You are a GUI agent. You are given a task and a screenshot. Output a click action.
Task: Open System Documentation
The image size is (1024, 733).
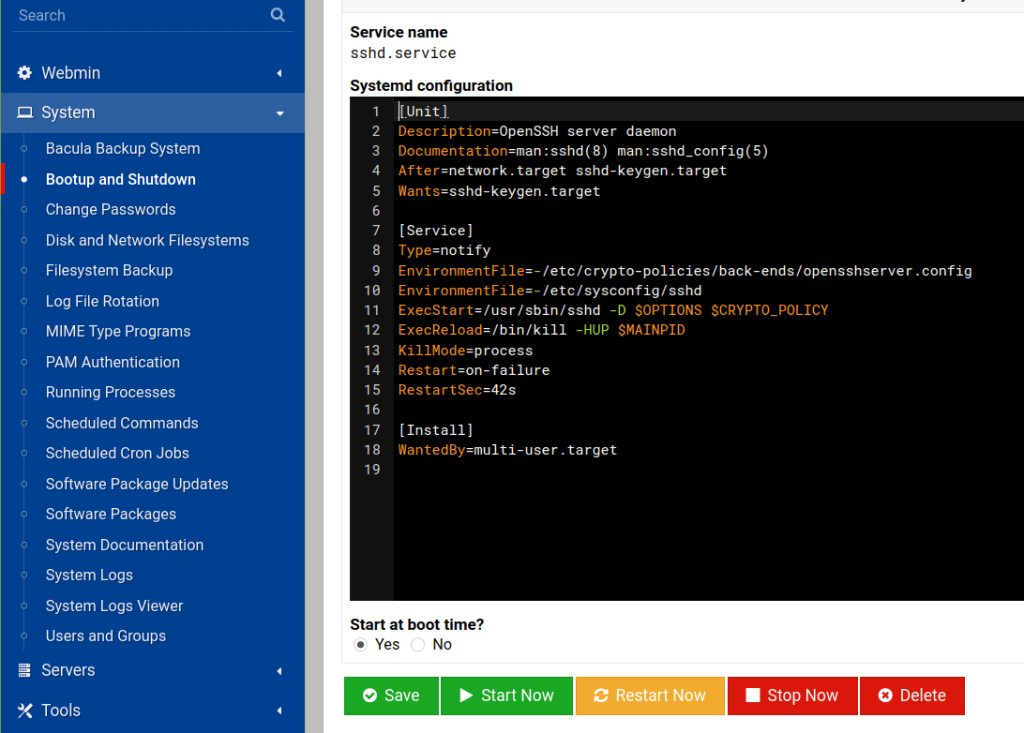pos(124,545)
